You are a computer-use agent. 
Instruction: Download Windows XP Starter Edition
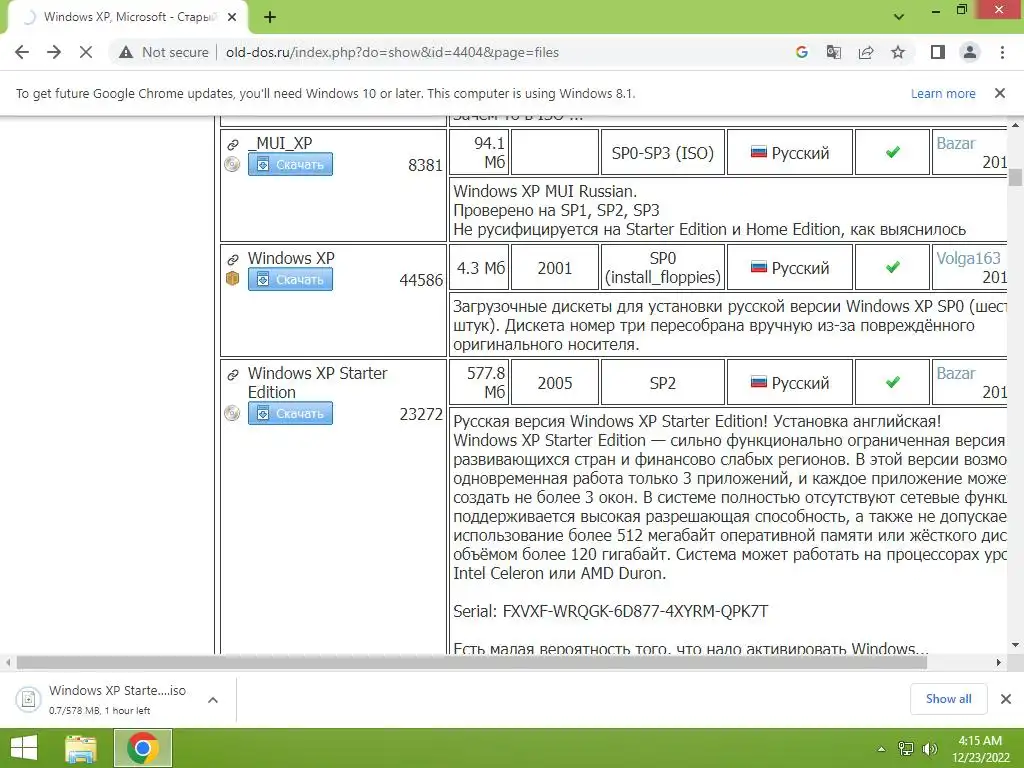pyautogui.click(x=290, y=413)
